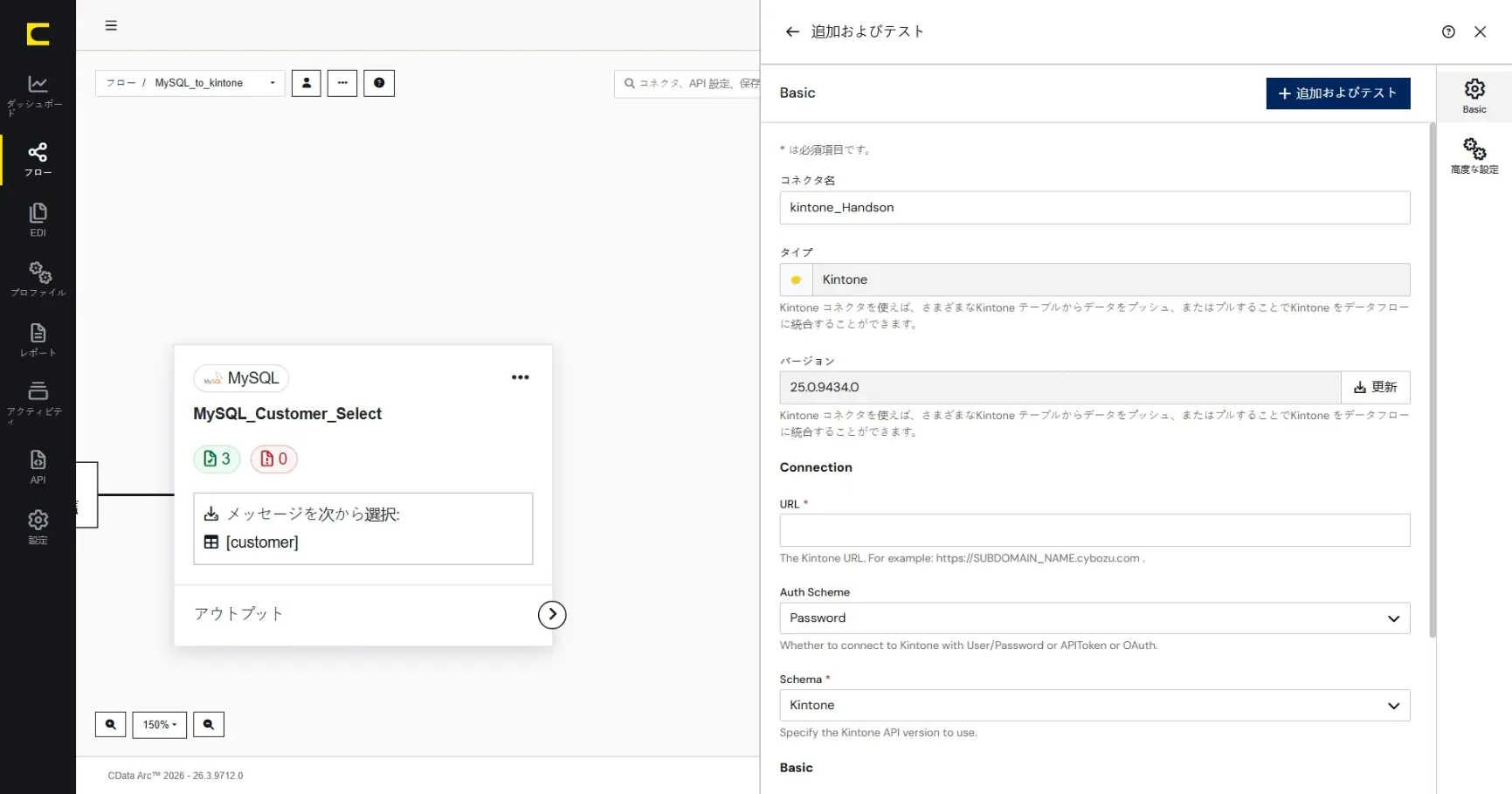The image size is (1512, 794).
Task: Click the アウトプット label on connector
Action: point(238,614)
